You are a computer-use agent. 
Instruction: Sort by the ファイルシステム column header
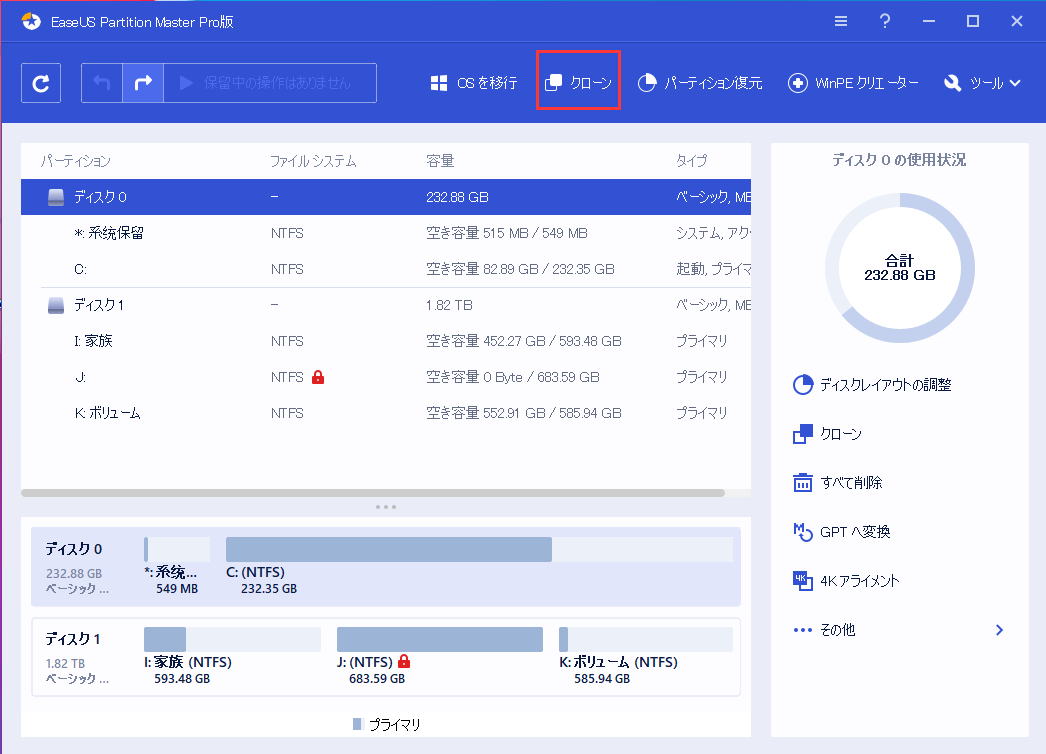click(313, 161)
